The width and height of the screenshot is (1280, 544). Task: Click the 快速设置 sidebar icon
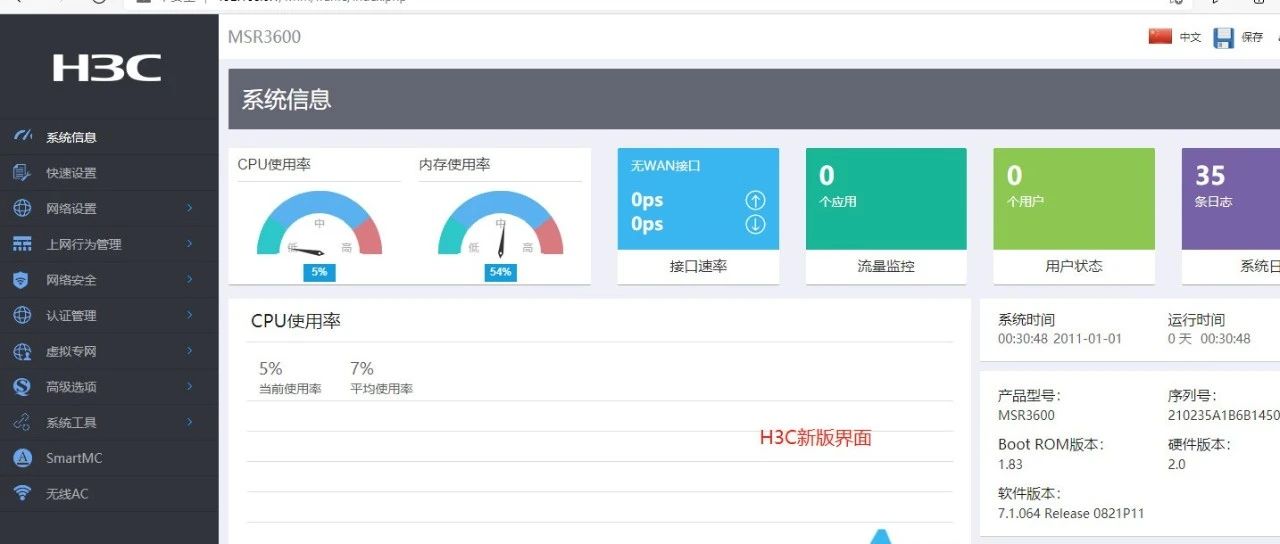click(22, 173)
